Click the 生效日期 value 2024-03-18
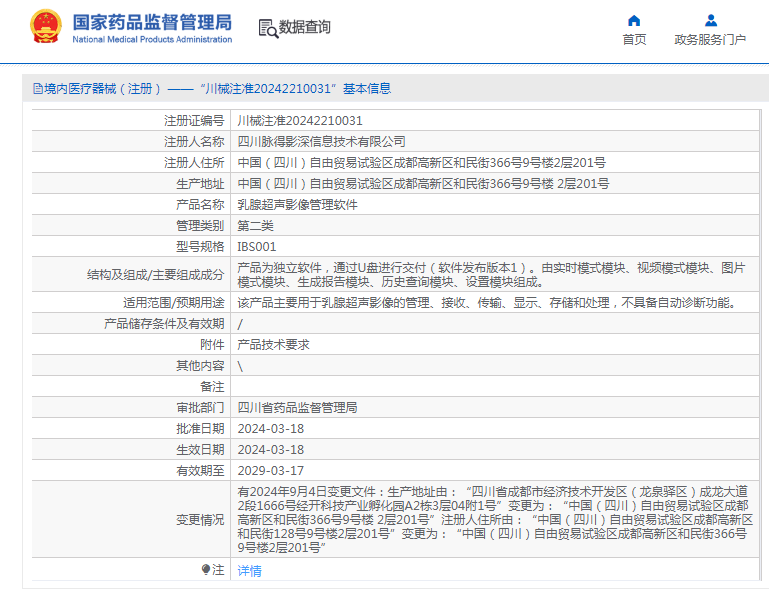This screenshot has width=769, height=597. coord(271,450)
